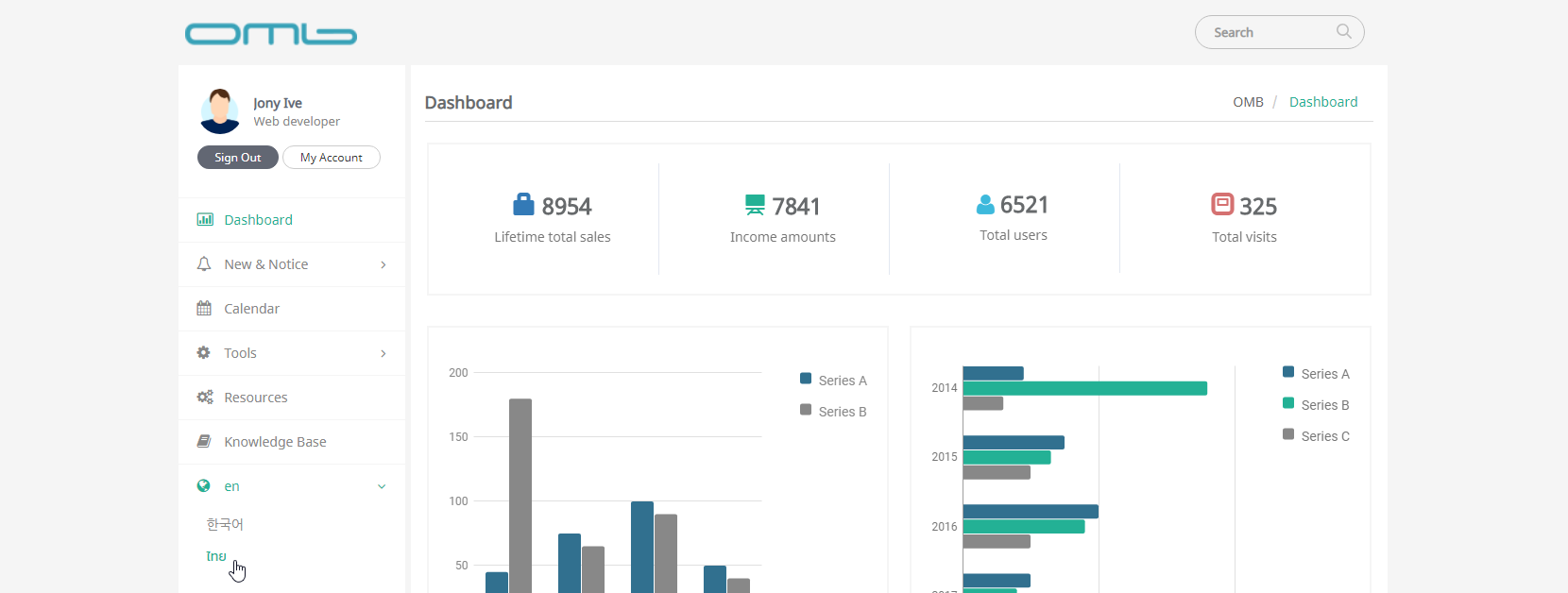
Task: Expand the New & Notice submenu arrow
Action: [x=383, y=264]
